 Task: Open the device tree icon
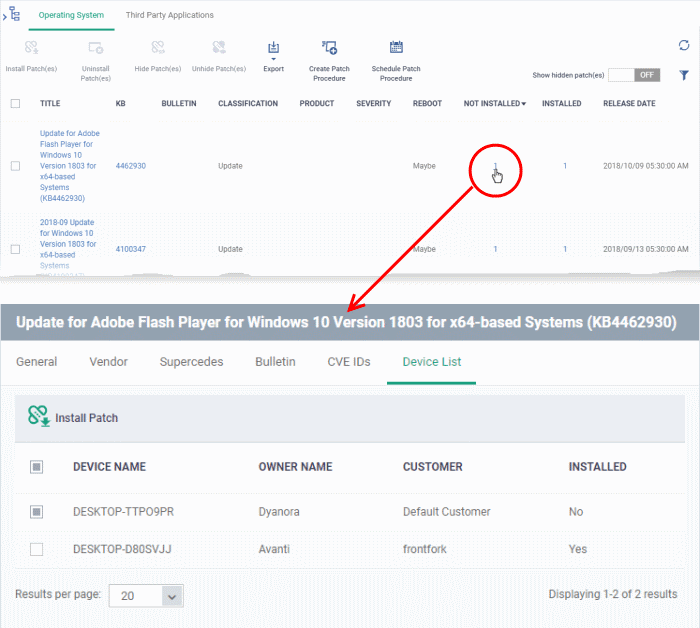pos(15,14)
